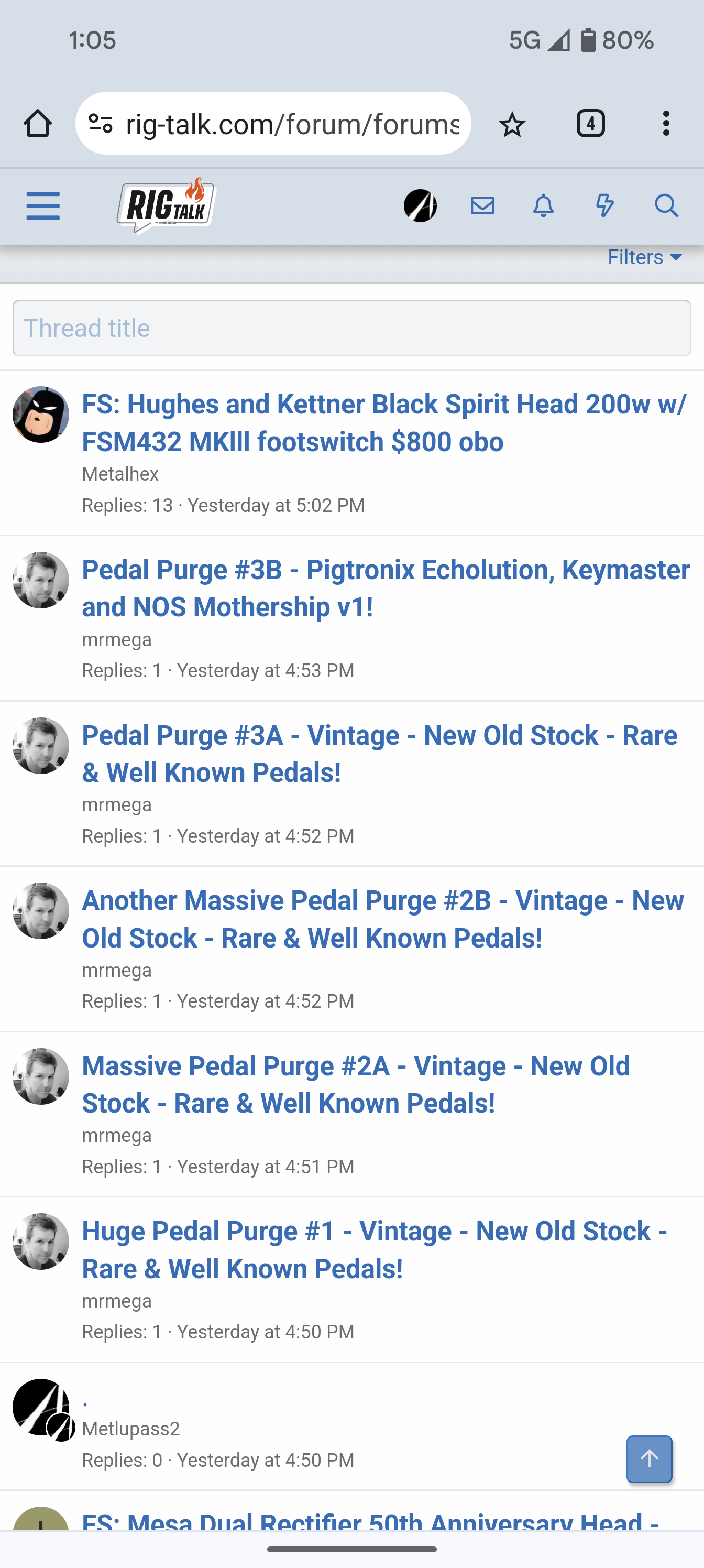This screenshot has width=704, height=1568.
Task: Click the Thread title input field
Action: click(x=351, y=328)
